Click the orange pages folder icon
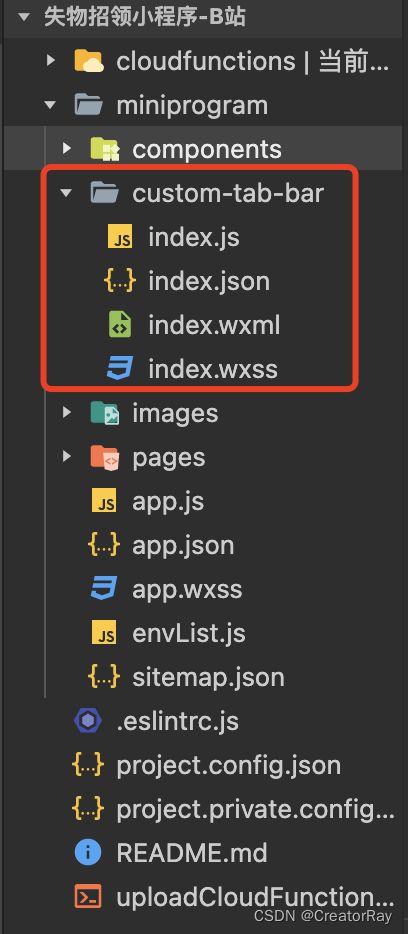Image resolution: width=408 pixels, height=934 pixels. [x=105, y=457]
